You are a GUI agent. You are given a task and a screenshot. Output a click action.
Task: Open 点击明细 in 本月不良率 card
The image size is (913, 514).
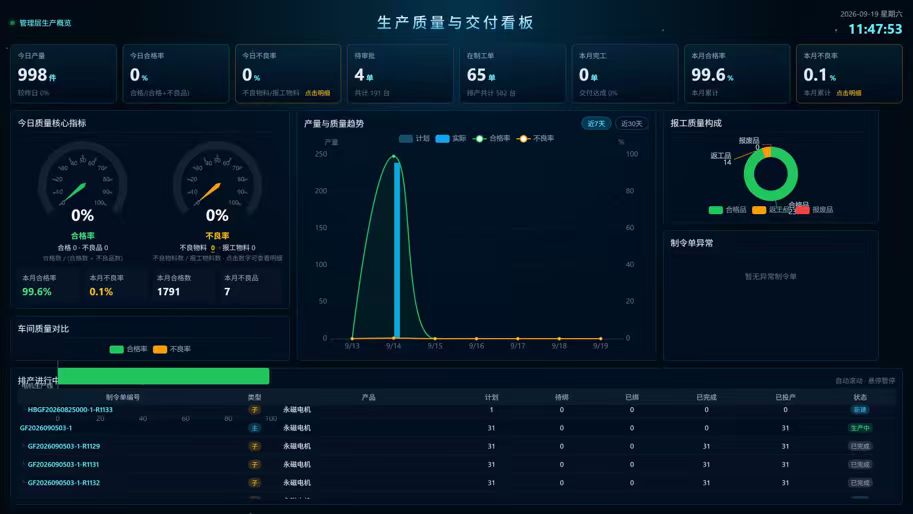pos(849,93)
